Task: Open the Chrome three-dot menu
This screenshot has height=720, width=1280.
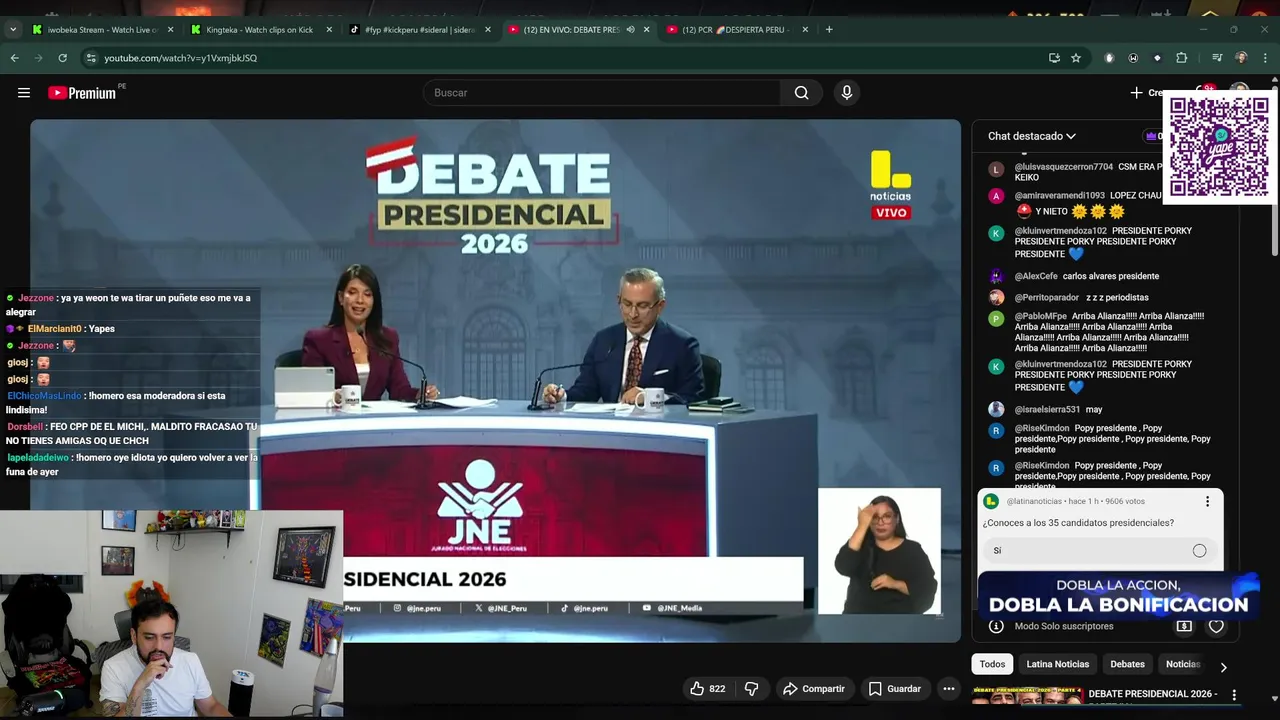Action: [1265, 58]
